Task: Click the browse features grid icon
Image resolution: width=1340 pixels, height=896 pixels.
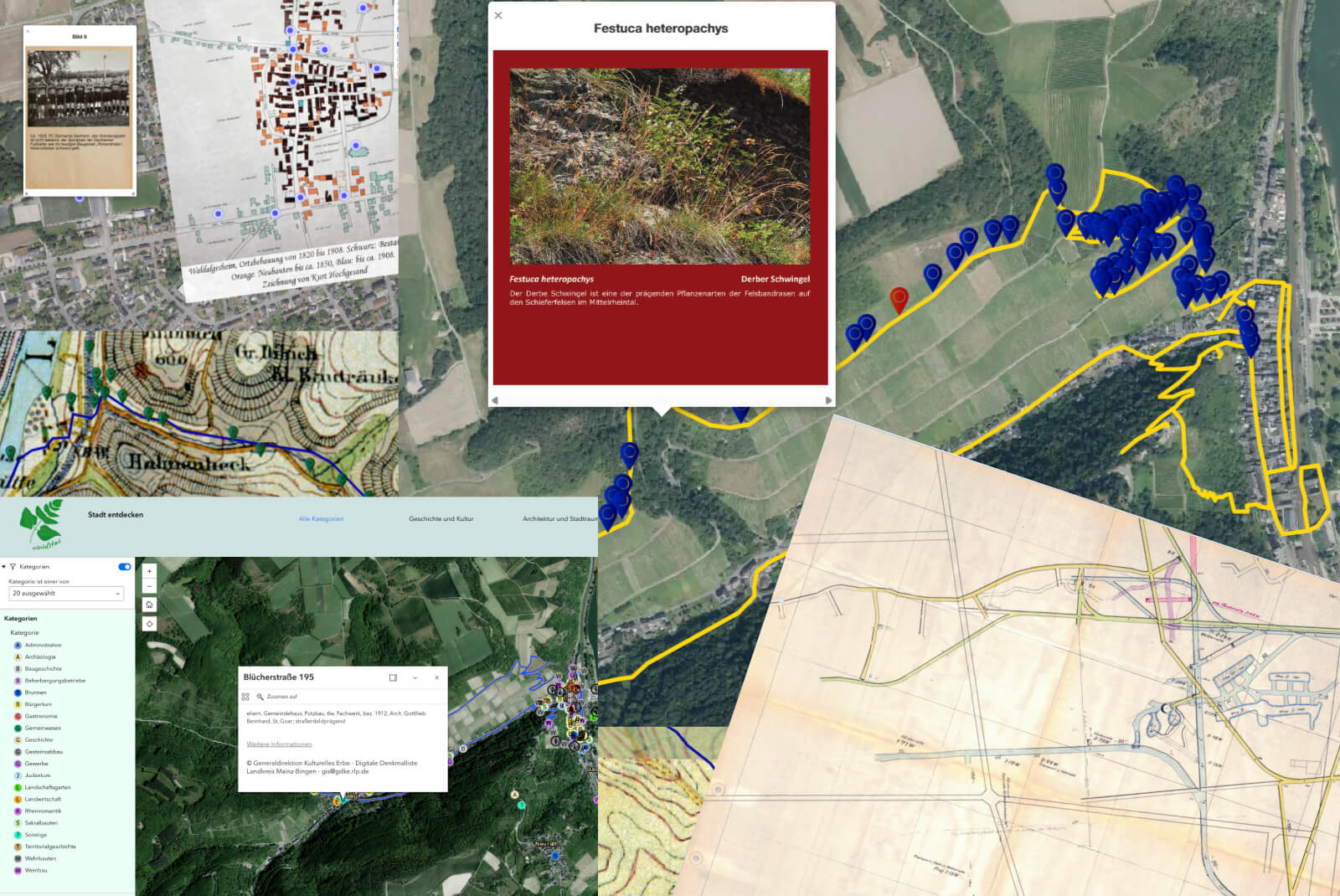Action: pos(245,697)
